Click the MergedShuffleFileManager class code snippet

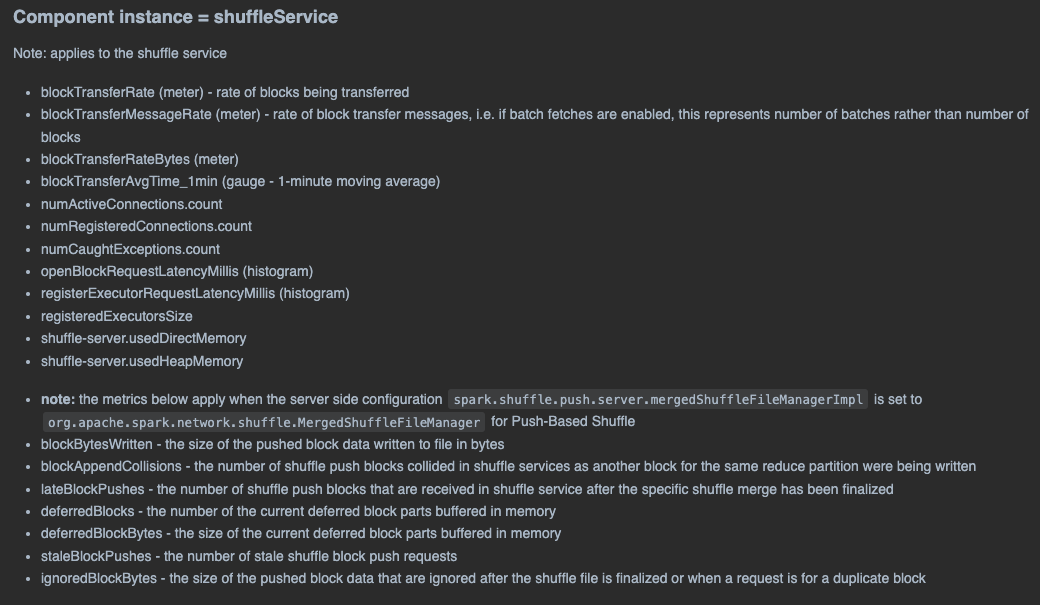264,422
